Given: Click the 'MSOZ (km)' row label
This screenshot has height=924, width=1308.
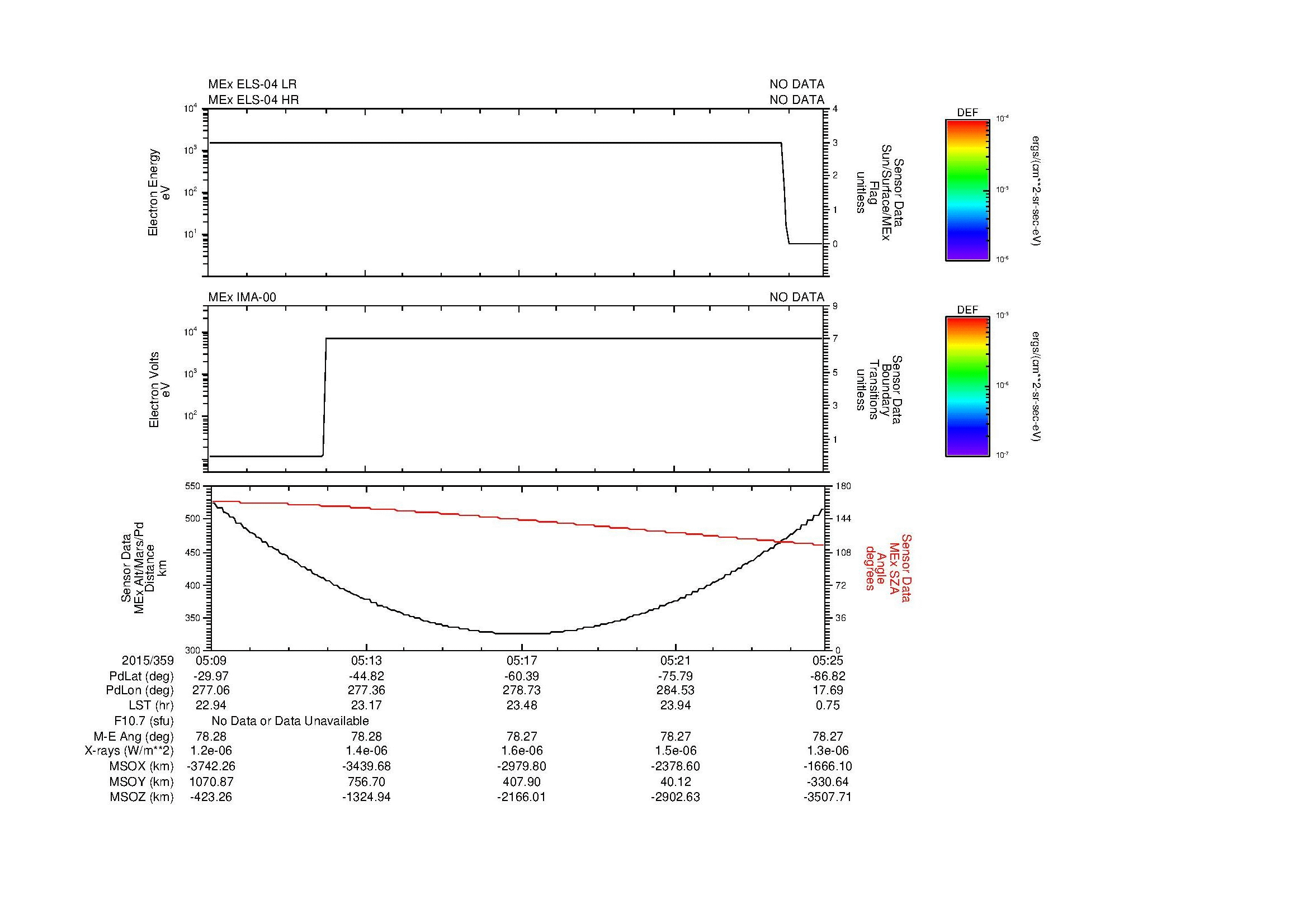Looking at the screenshot, I should click(x=142, y=797).
